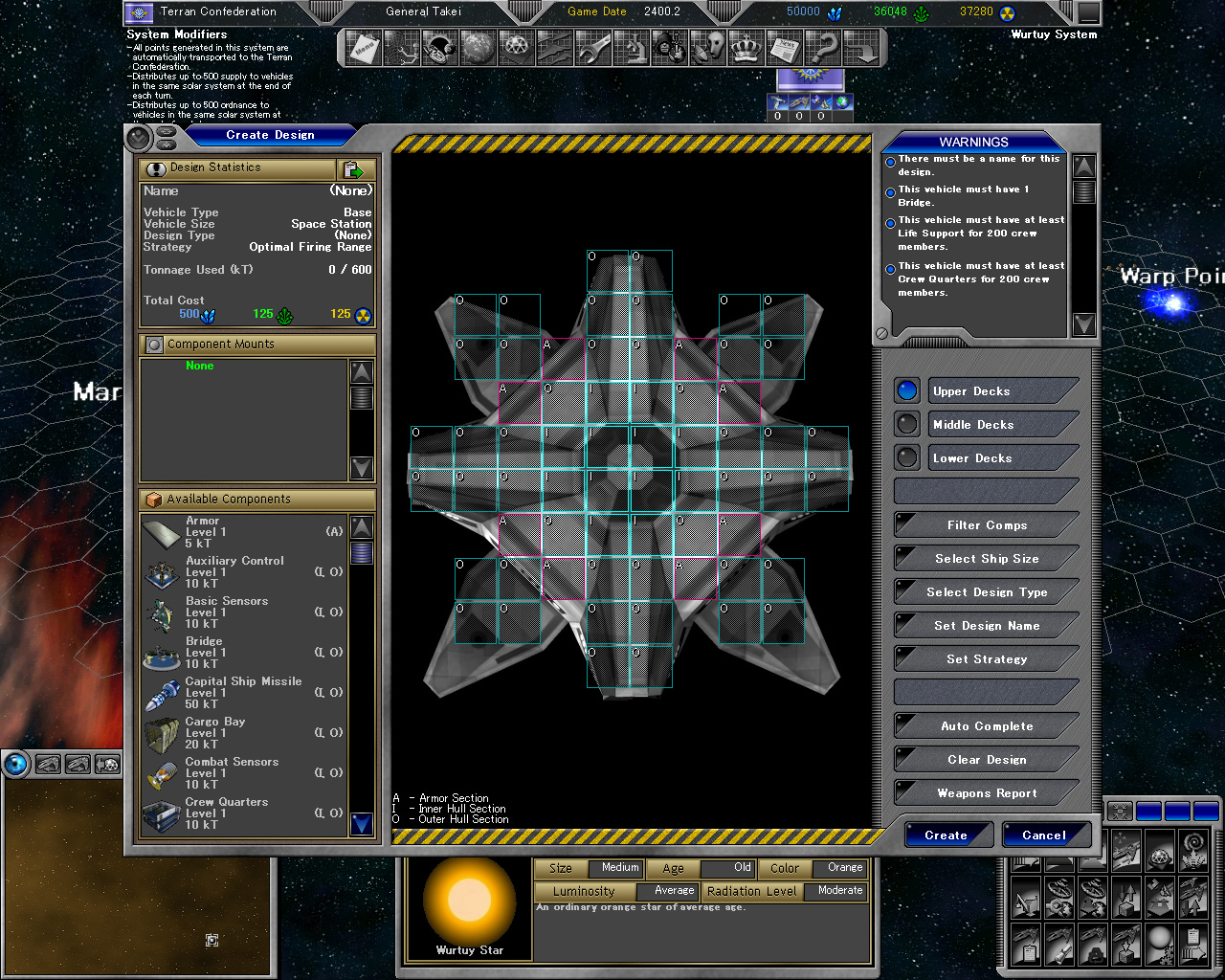Click the crown empire icon

click(x=746, y=48)
